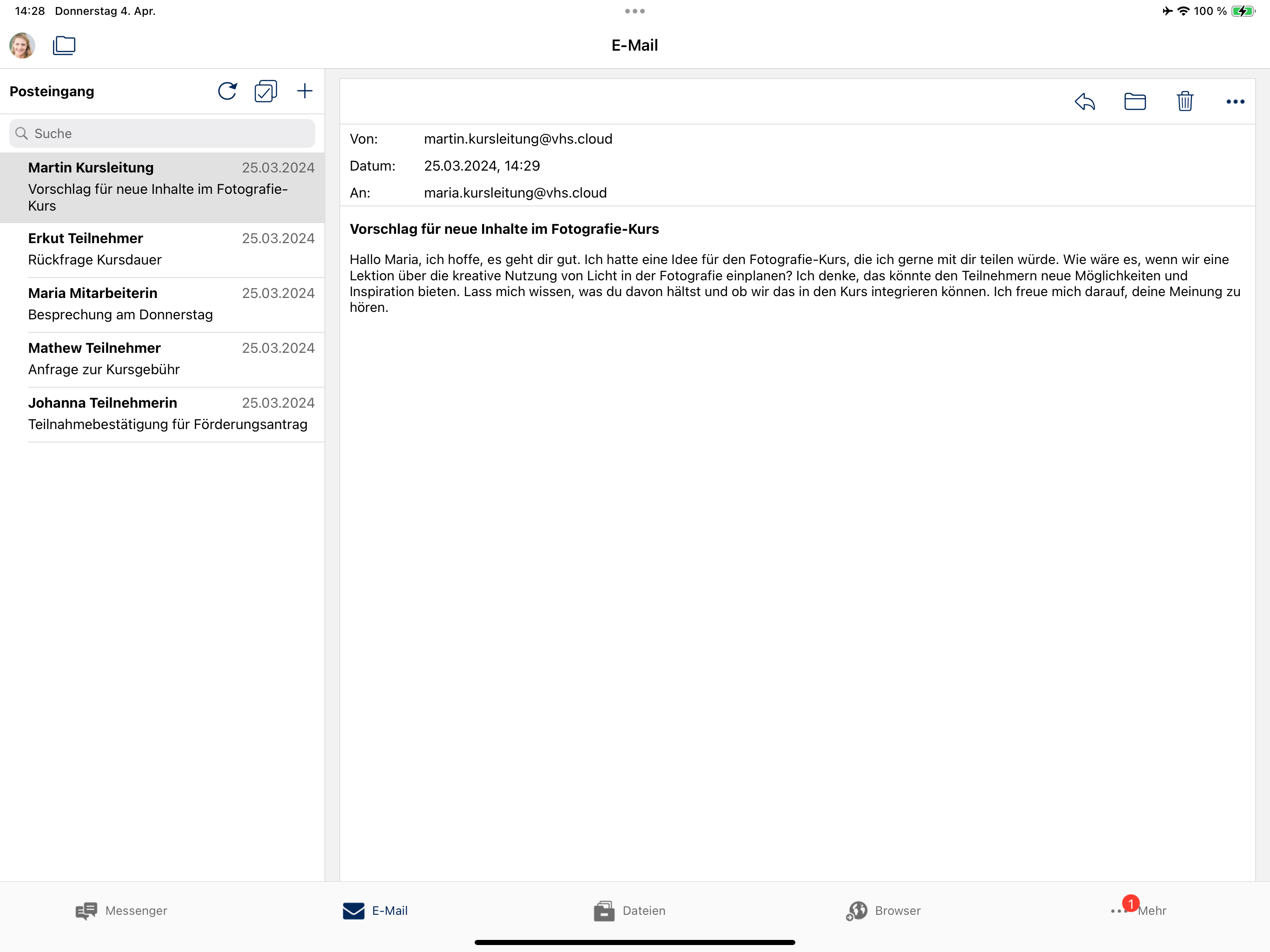The width and height of the screenshot is (1270, 952).
Task: Open the user profile avatar
Action: tap(22, 46)
